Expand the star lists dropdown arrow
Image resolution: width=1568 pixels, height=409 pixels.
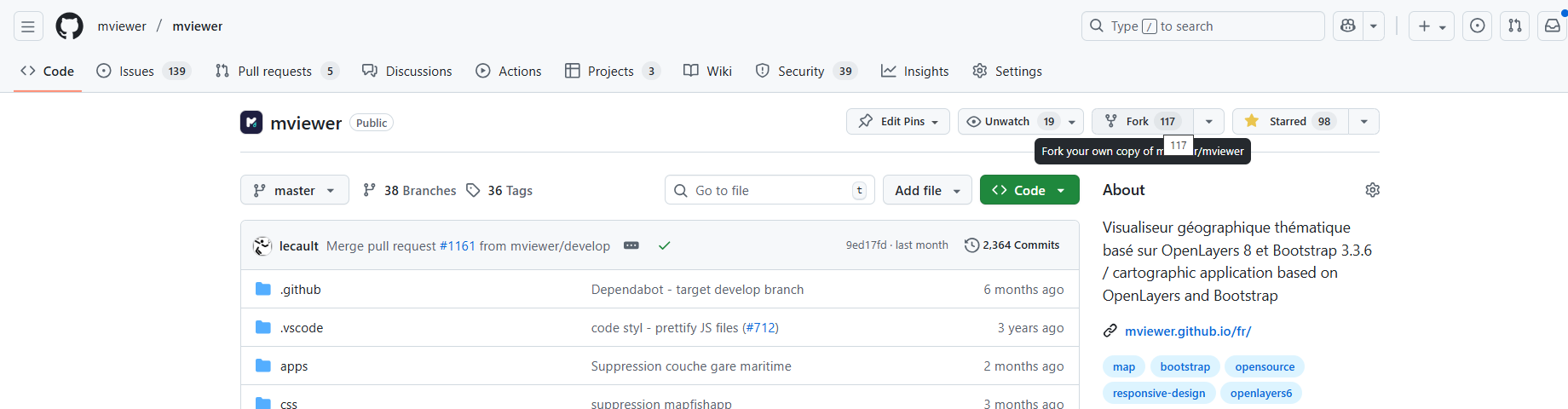pyautogui.click(x=1364, y=122)
